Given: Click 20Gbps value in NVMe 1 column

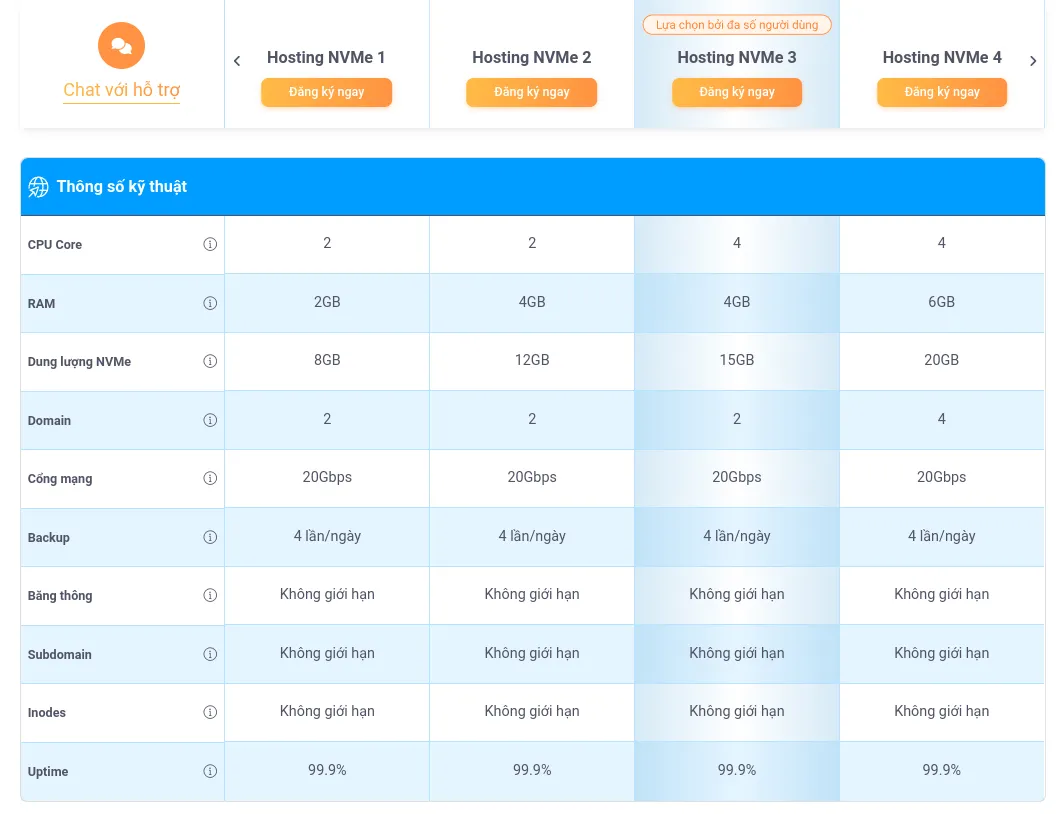Looking at the screenshot, I should 327,477.
